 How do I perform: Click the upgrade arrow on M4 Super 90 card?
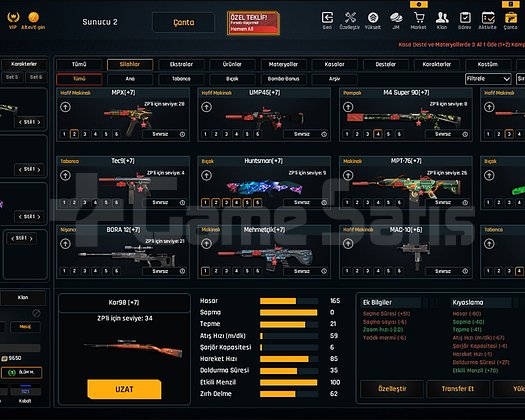pos(348,107)
